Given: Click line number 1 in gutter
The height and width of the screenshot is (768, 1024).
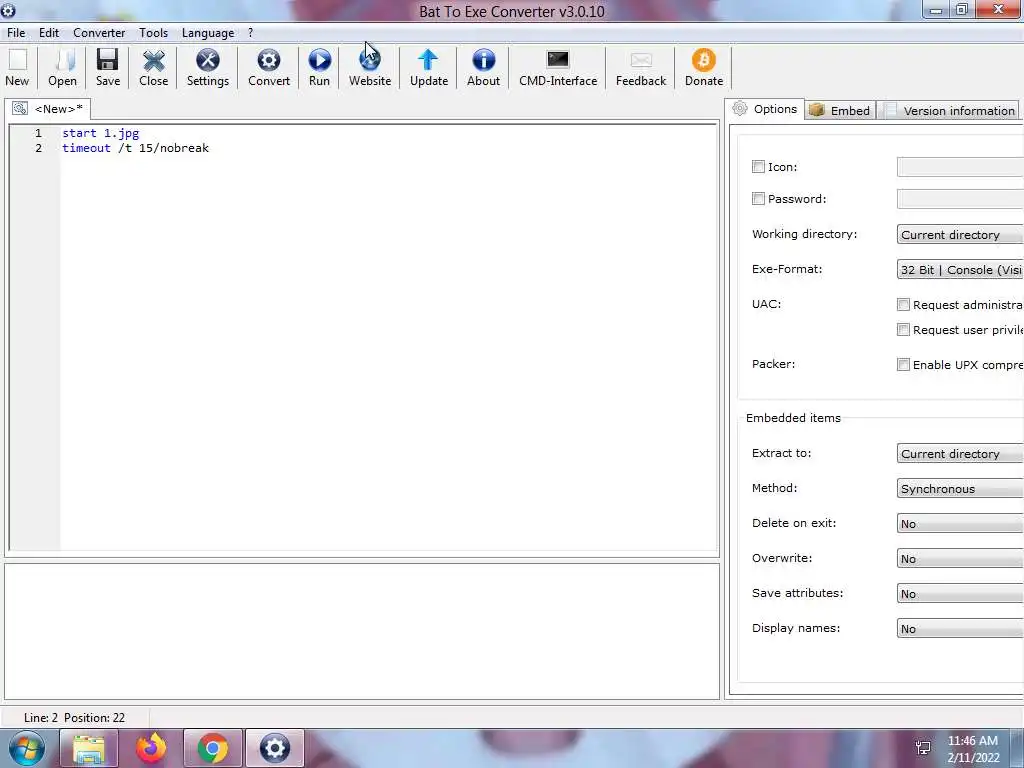Looking at the screenshot, I should 38,133.
